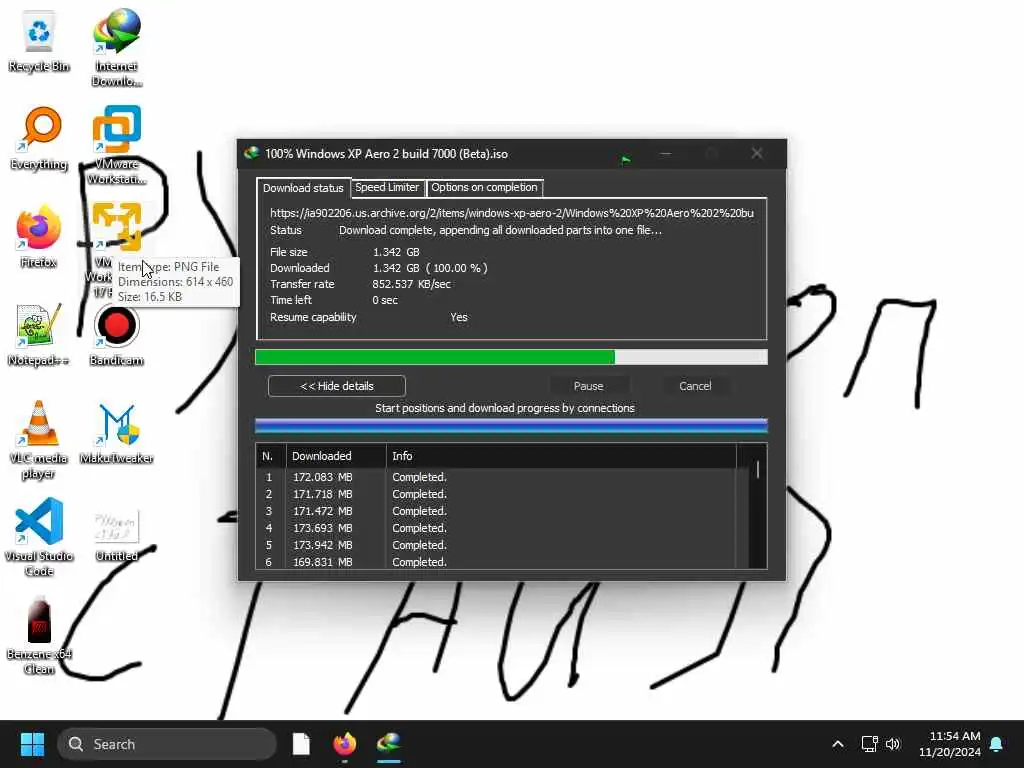Close the download dialog window
The image size is (1024, 768).
(x=757, y=153)
